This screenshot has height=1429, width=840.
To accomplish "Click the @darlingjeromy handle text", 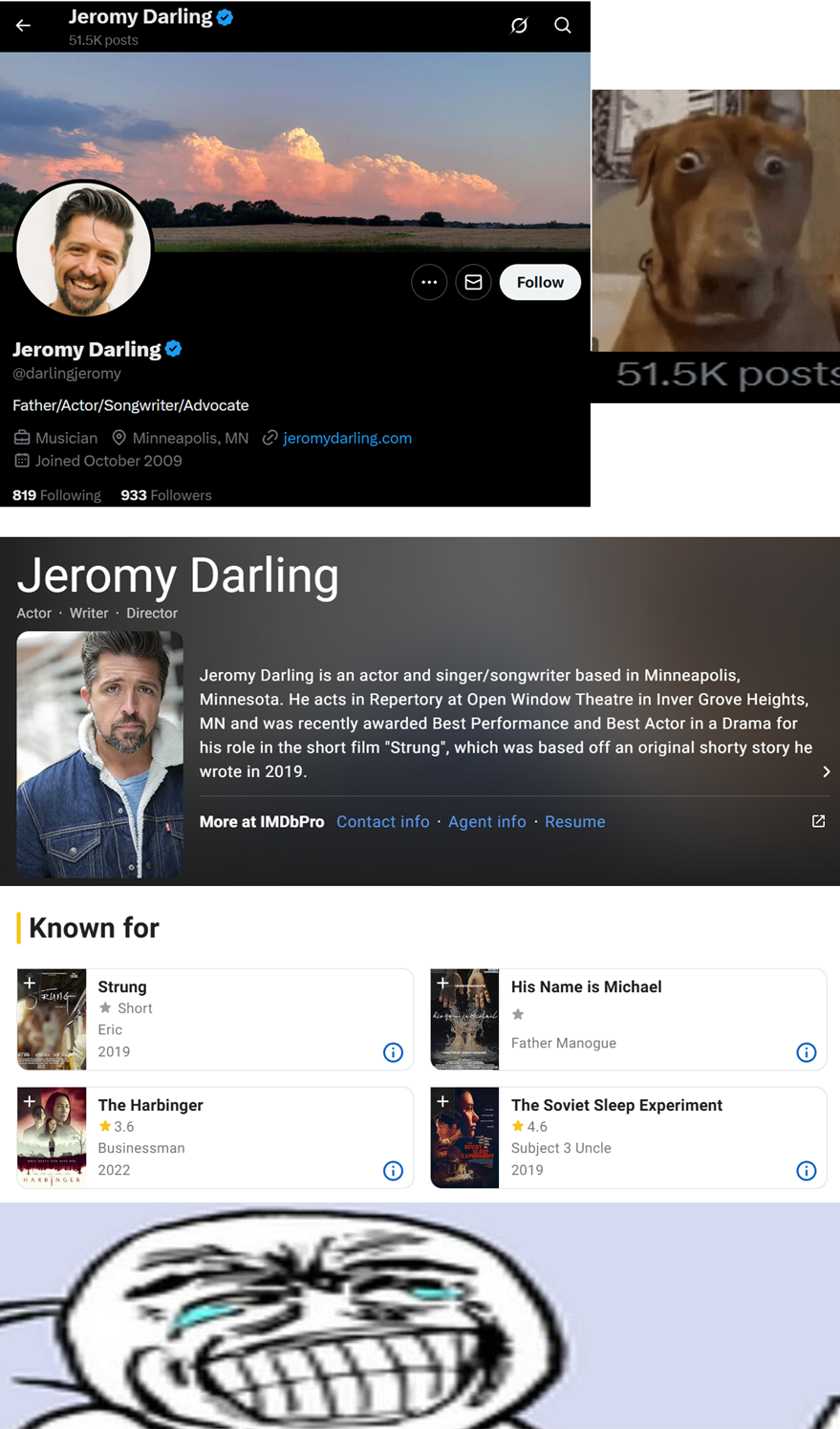I will (x=67, y=374).
